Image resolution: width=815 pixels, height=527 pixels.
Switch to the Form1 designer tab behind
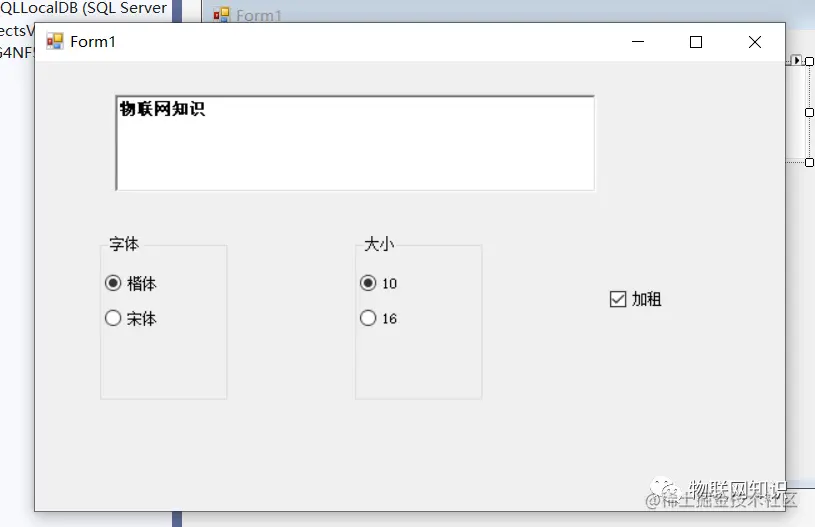click(x=247, y=15)
